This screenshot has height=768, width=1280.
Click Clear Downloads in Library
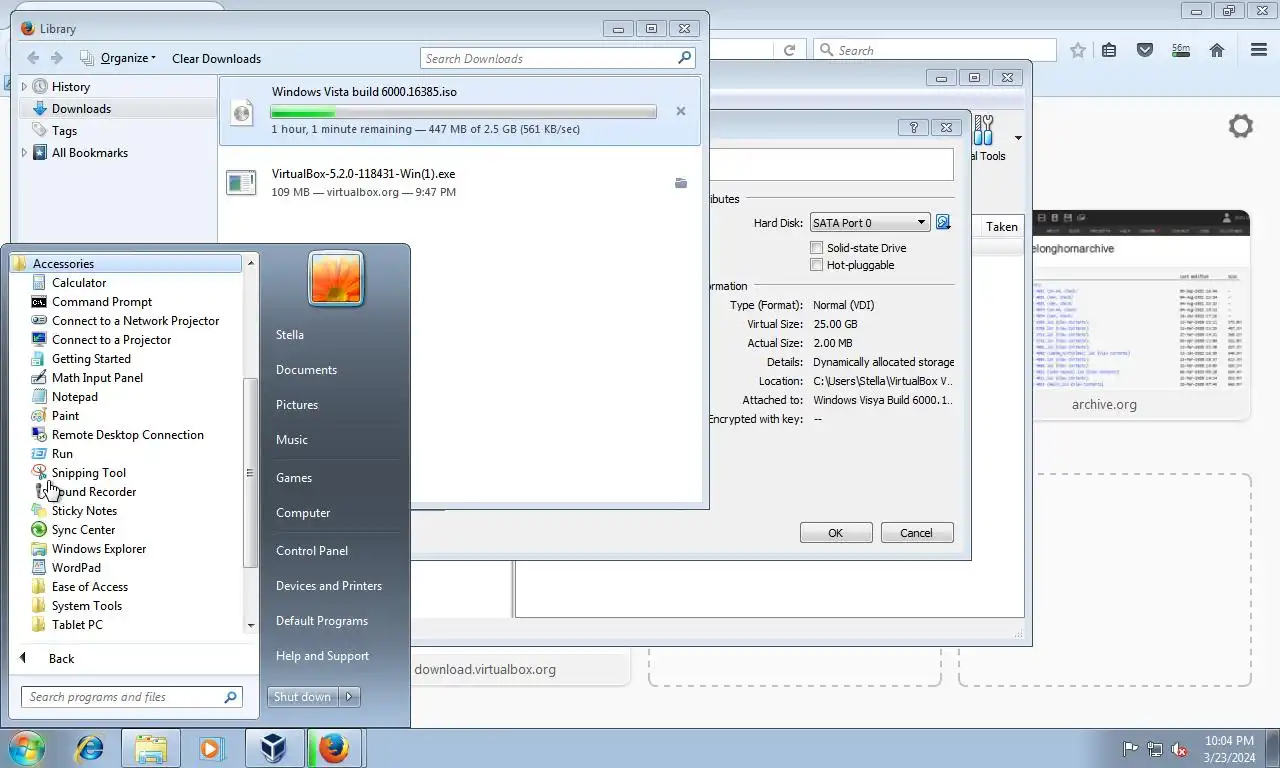pyautogui.click(x=216, y=58)
